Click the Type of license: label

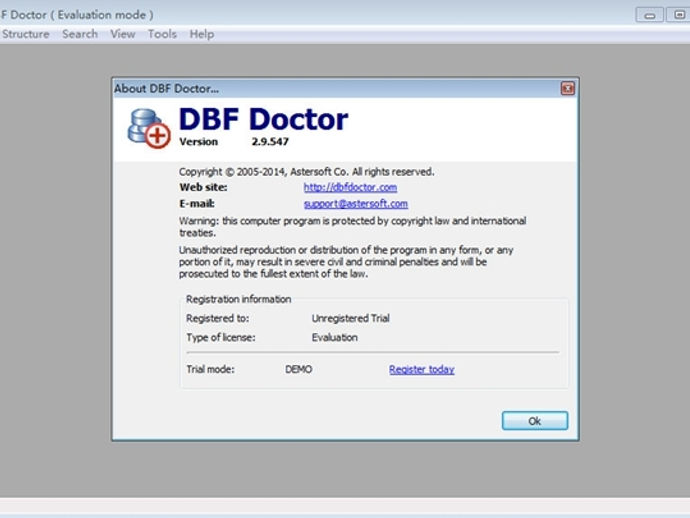pyautogui.click(x=220, y=338)
